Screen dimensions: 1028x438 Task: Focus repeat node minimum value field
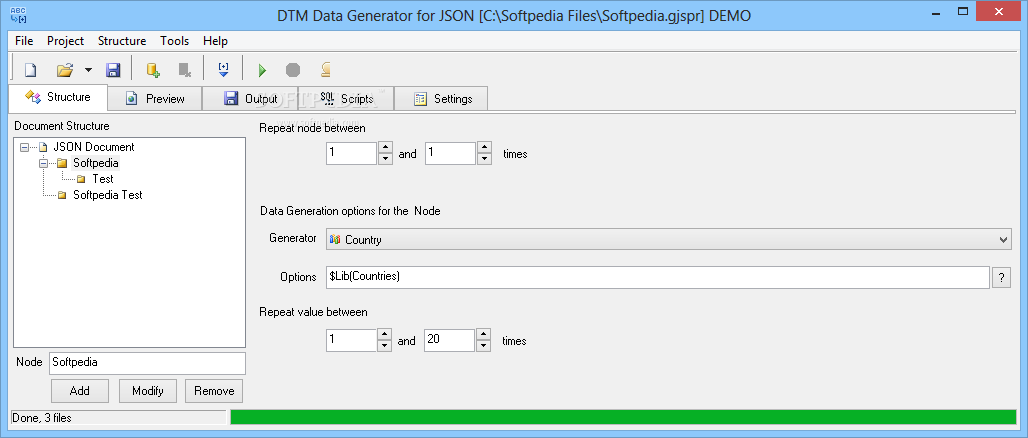(x=351, y=153)
